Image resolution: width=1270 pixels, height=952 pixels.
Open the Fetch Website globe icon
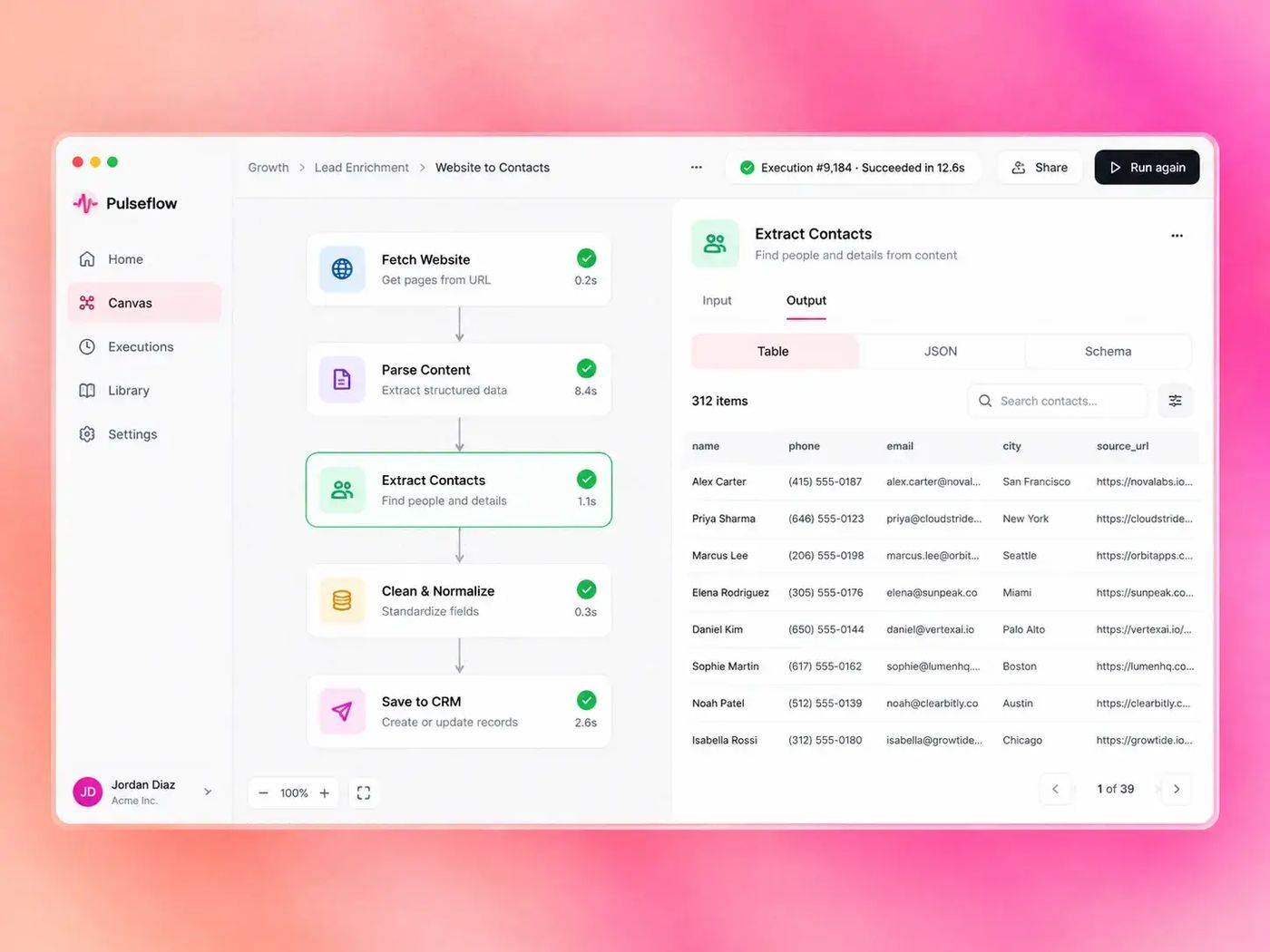342,268
